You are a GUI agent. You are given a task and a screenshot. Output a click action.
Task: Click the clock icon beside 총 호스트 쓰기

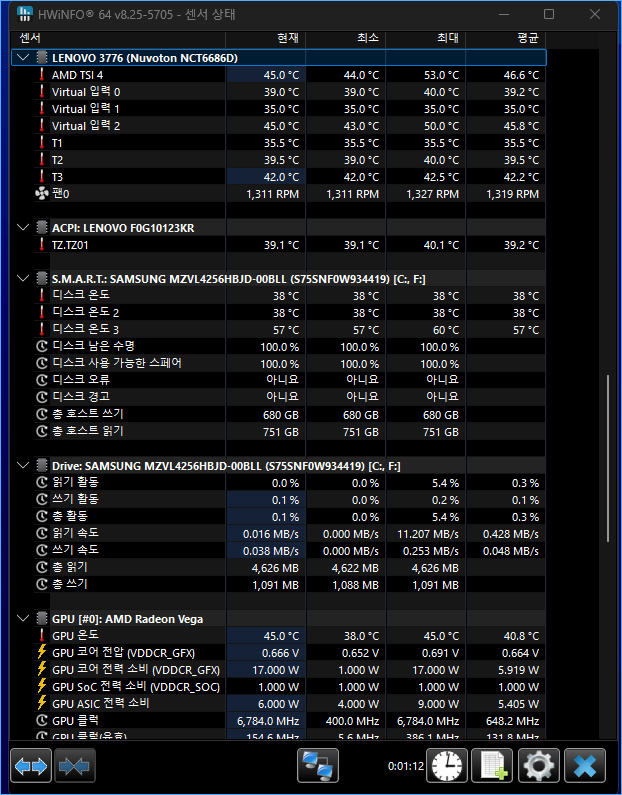tap(42, 415)
